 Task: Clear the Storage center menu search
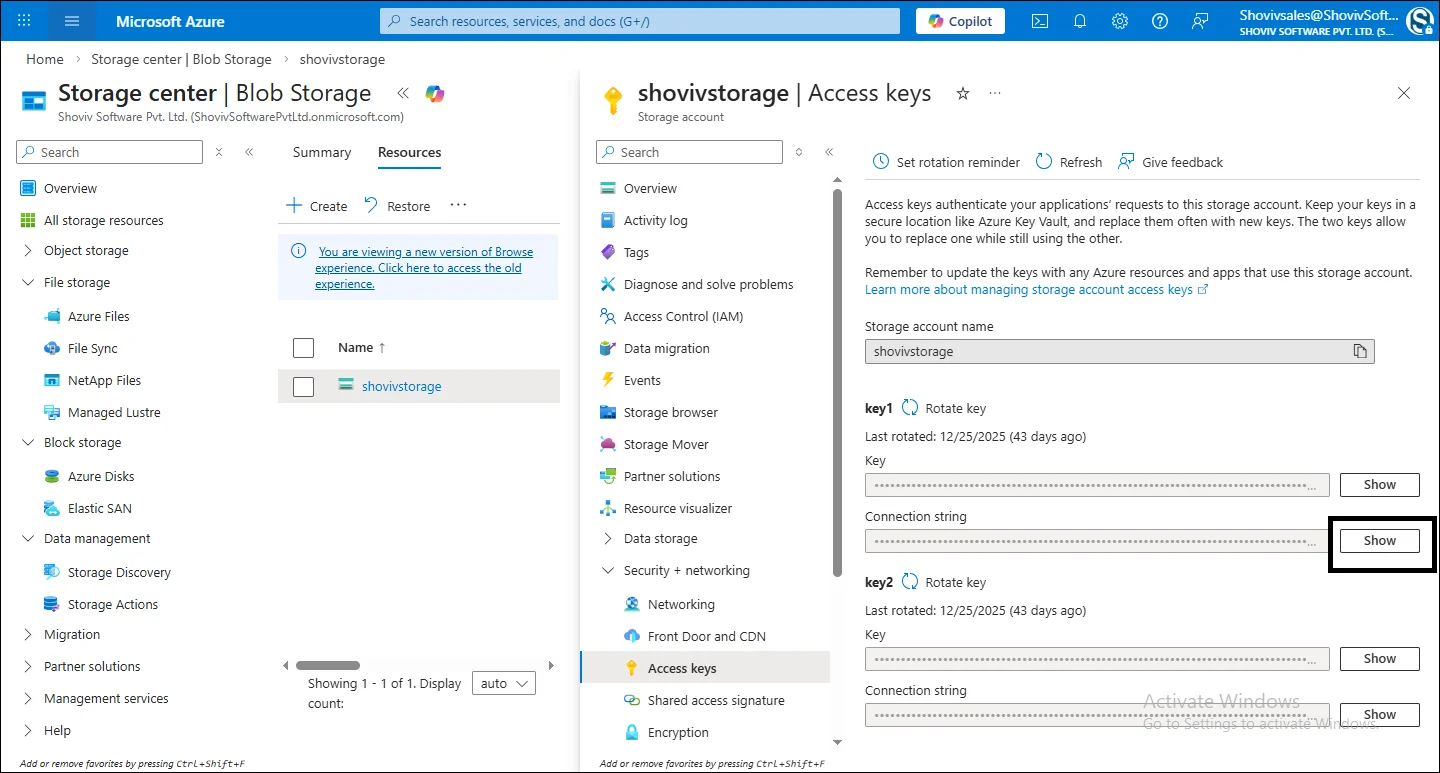pyautogui.click(x=220, y=152)
